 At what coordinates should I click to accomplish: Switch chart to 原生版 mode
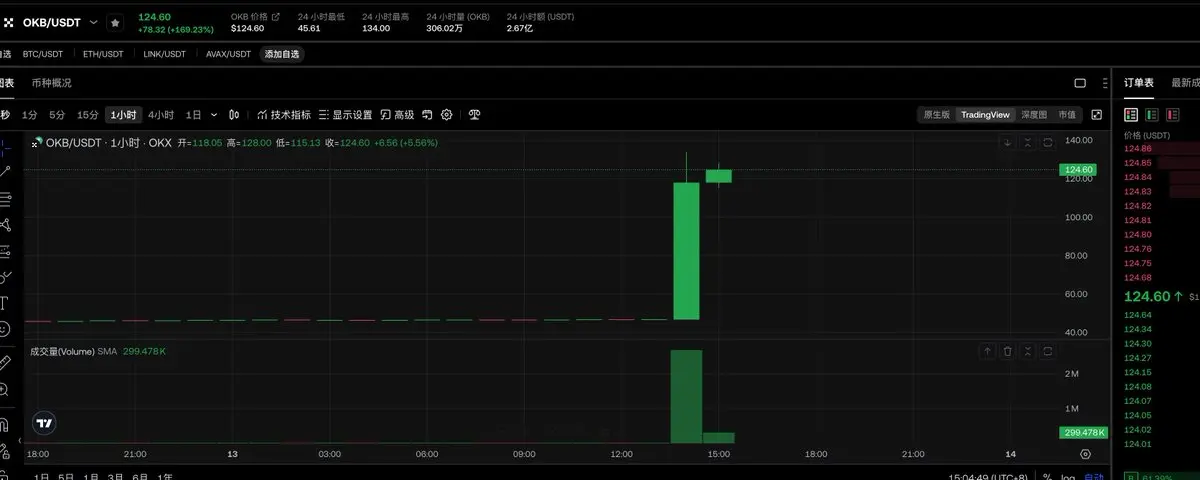pyautogui.click(x=936, y=115)
